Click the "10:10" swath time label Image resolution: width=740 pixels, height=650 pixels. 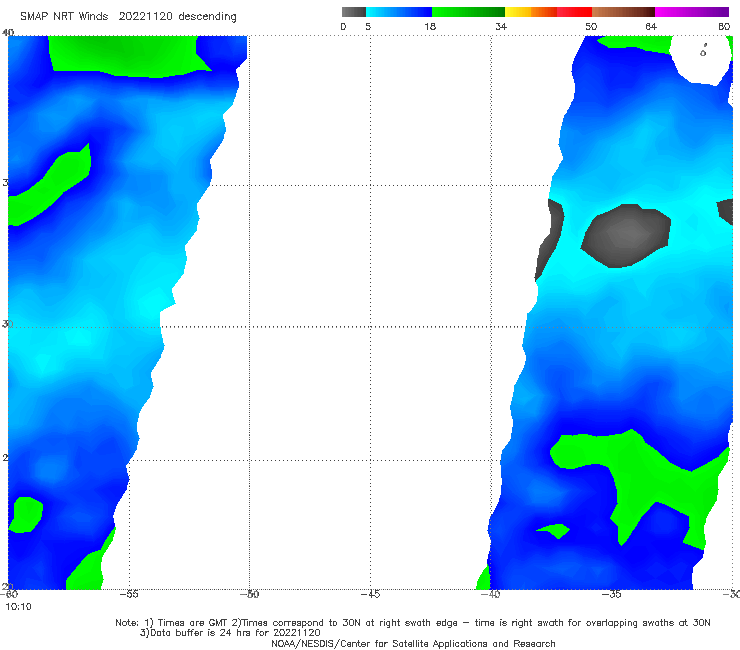pyautogui.click(x=18, y=607)
